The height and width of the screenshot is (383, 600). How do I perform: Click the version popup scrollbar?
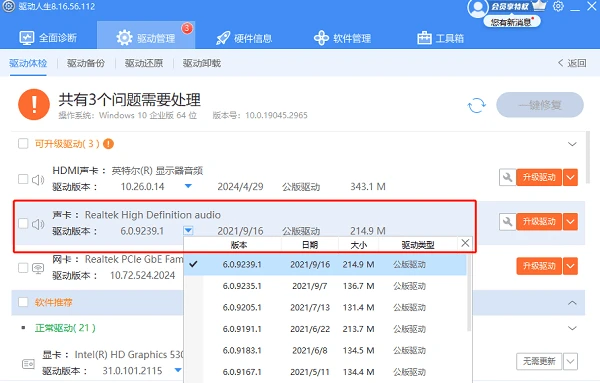469,293
